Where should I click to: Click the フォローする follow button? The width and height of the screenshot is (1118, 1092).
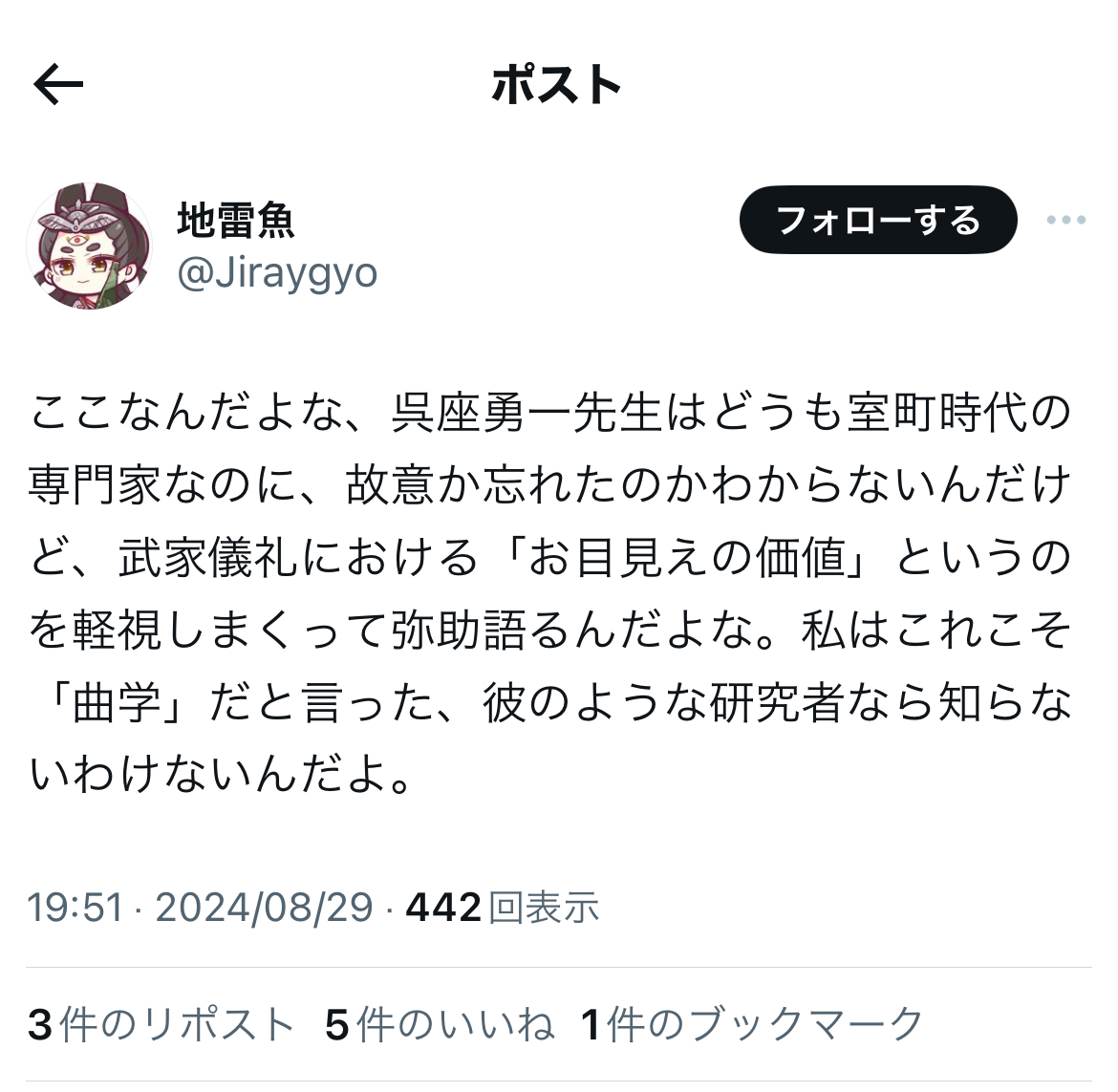pyautogui.click(x=878, y=220)
